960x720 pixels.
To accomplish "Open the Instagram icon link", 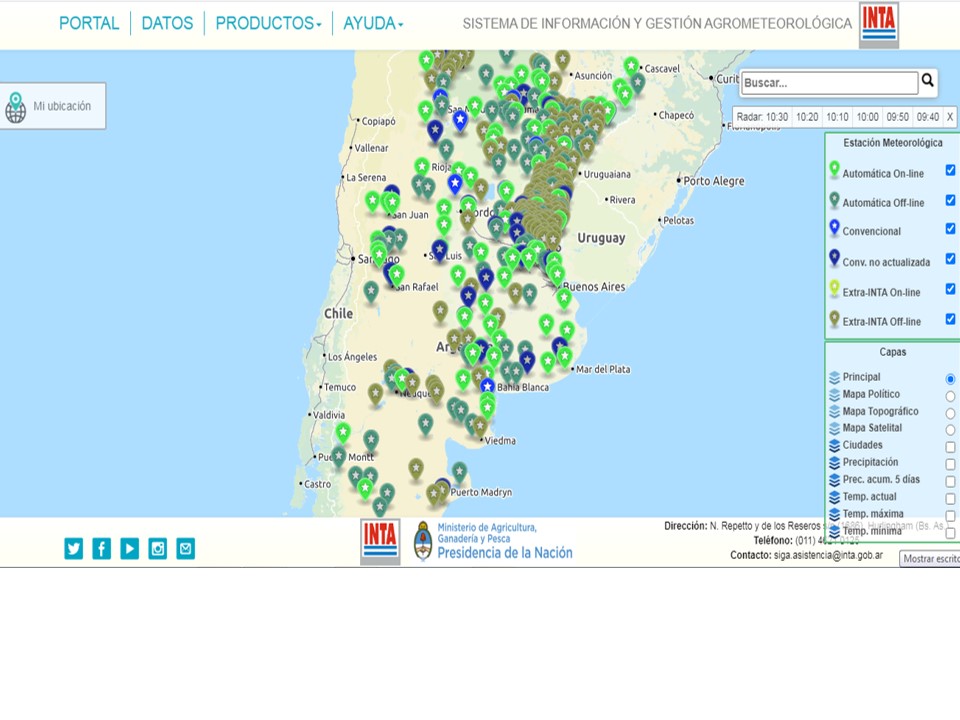I will 158,548.
